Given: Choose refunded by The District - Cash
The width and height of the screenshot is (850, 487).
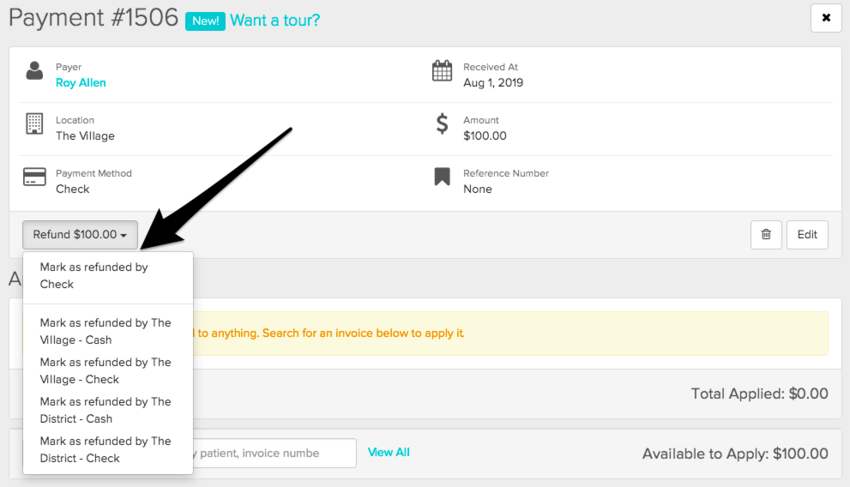Looking at the screenshot, I should 107,410.
